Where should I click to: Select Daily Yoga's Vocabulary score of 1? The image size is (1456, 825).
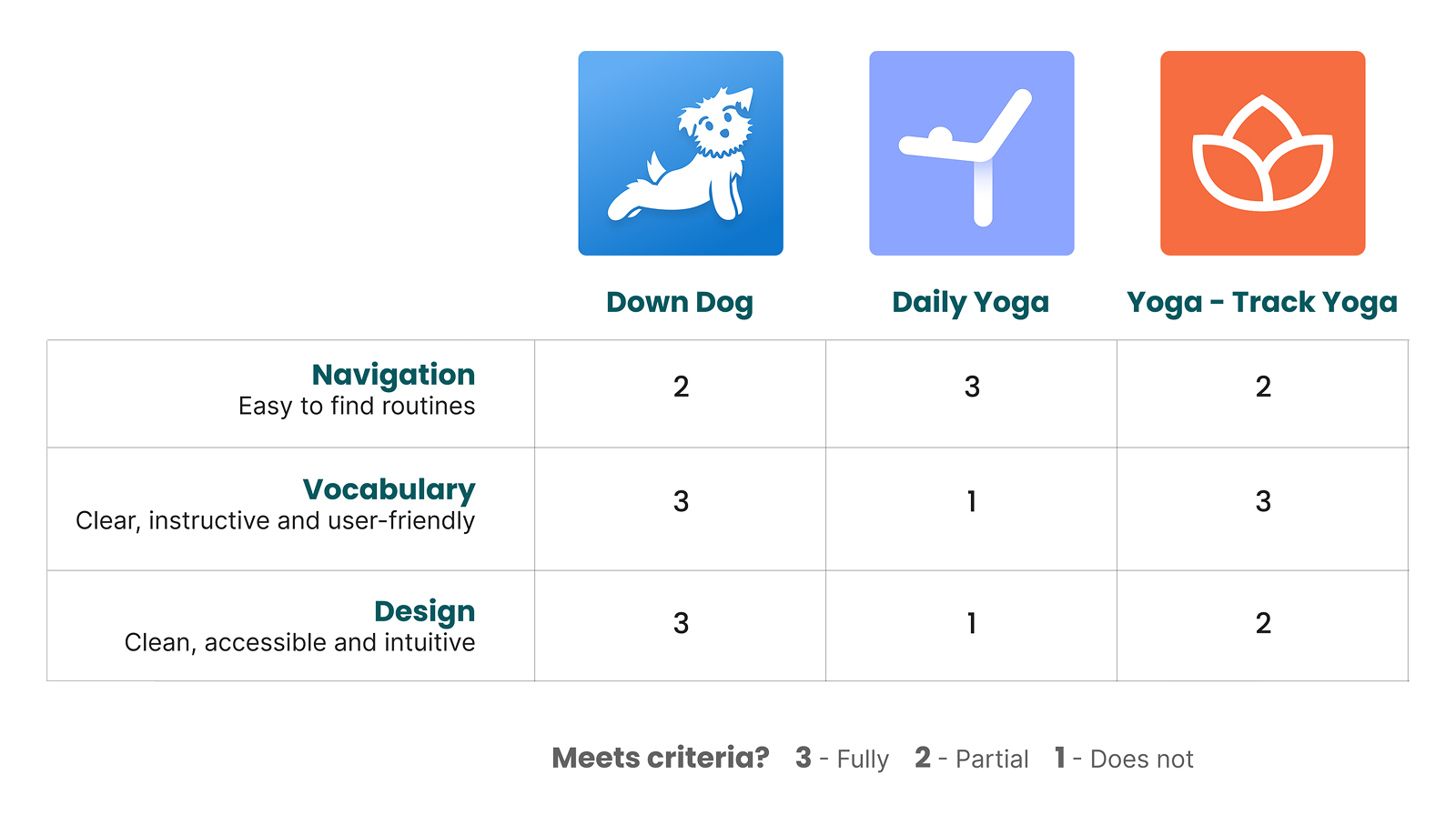pyautogui.click(x=972, y=501)
